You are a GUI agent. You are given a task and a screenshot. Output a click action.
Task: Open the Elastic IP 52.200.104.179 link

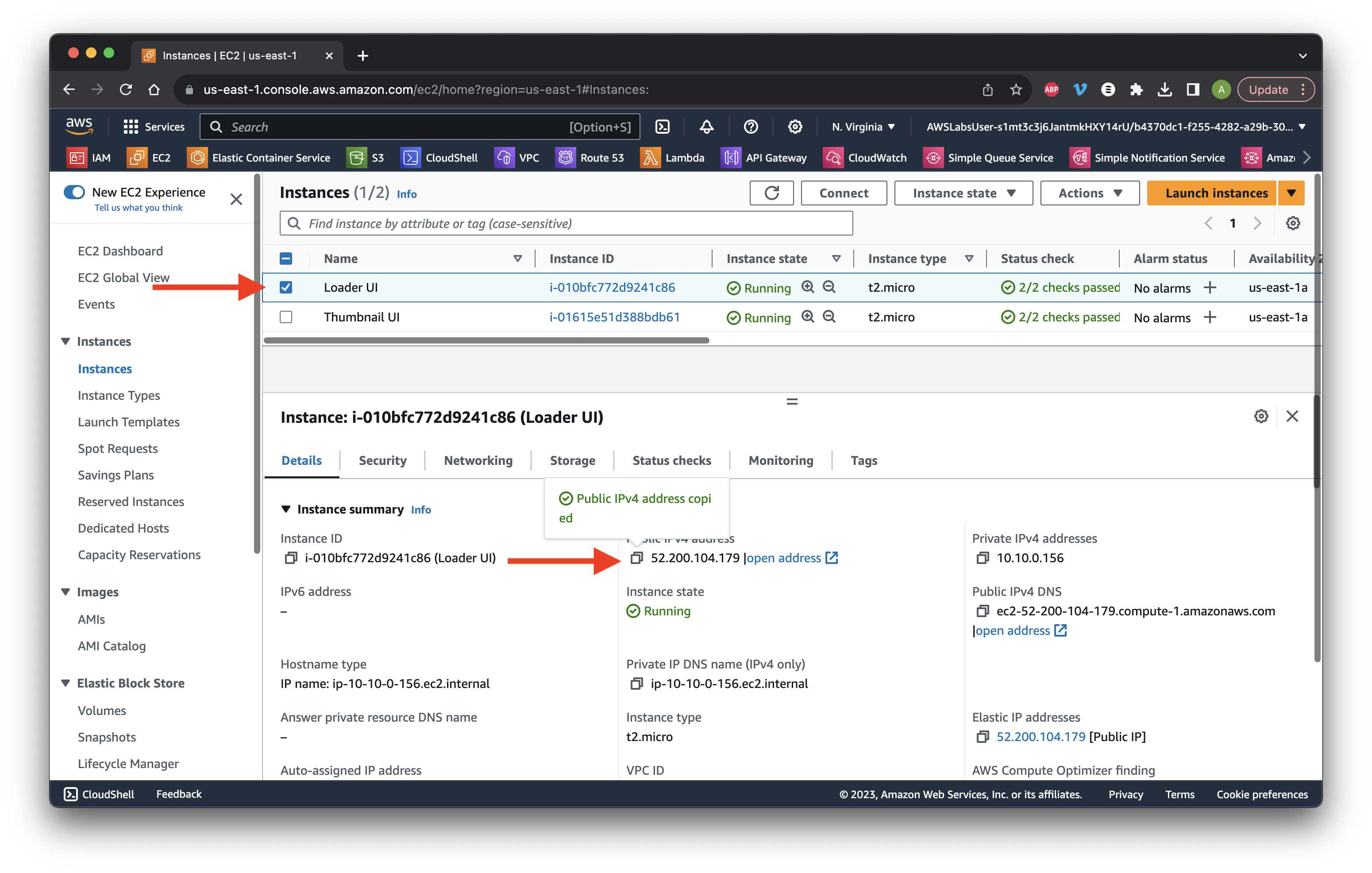[x=1041, y=736]
